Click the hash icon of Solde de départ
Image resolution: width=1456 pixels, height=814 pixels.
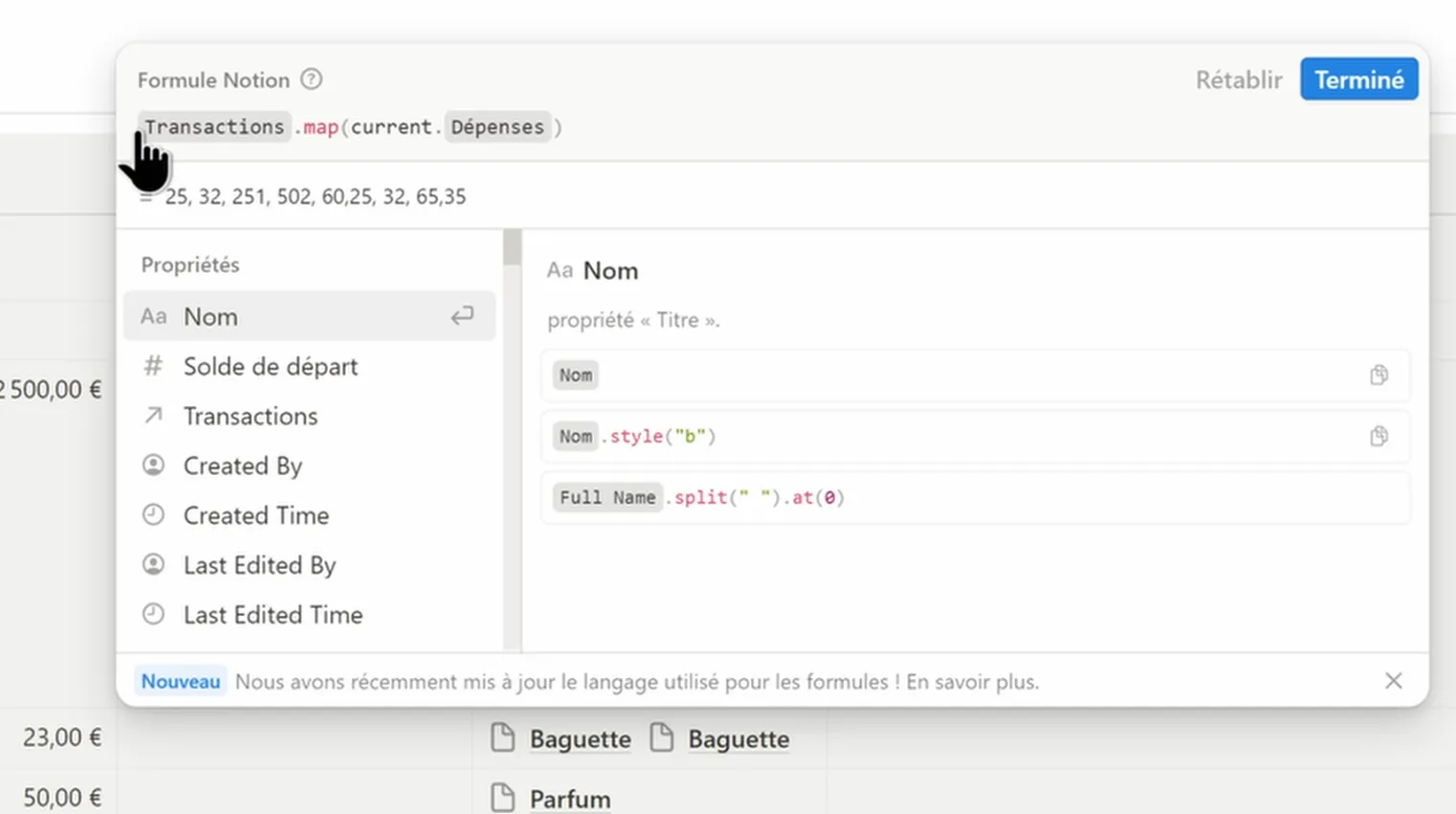pyautogui.click(x=153, y=366)
